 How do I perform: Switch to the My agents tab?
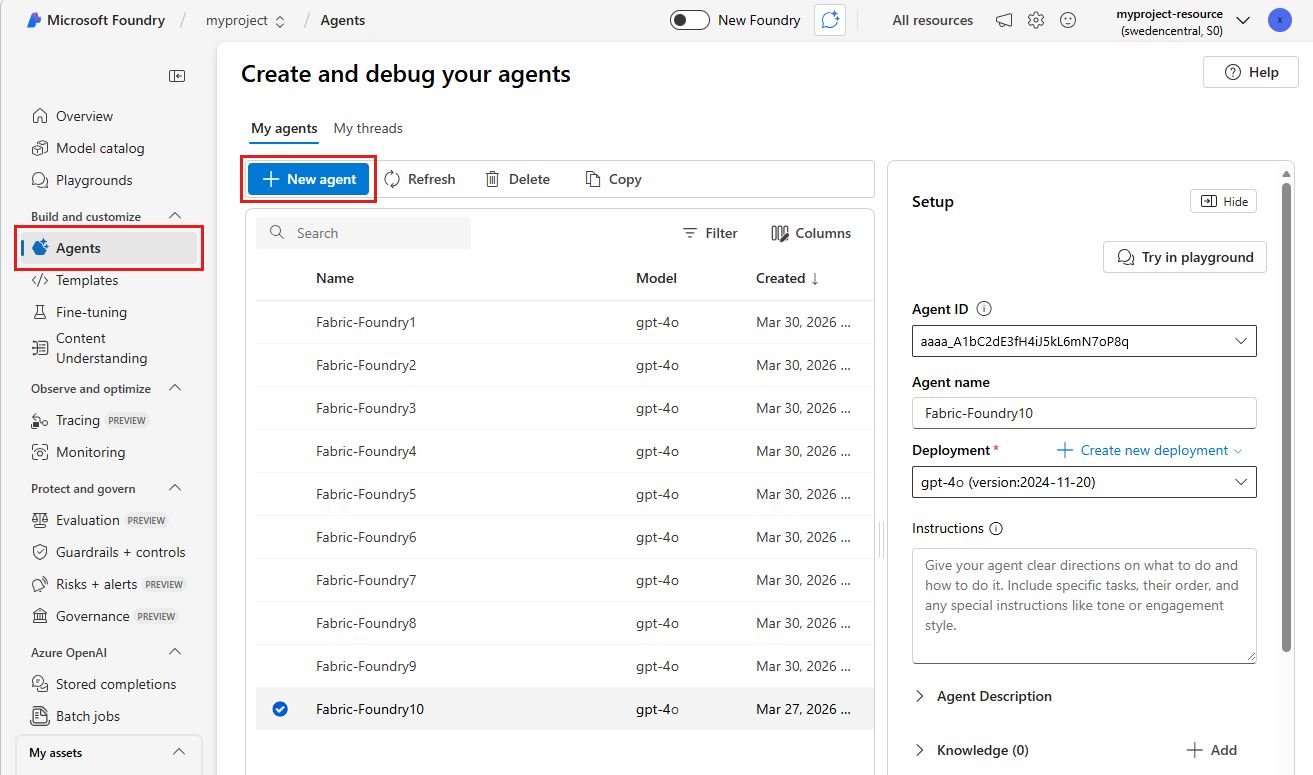[284, 128]
